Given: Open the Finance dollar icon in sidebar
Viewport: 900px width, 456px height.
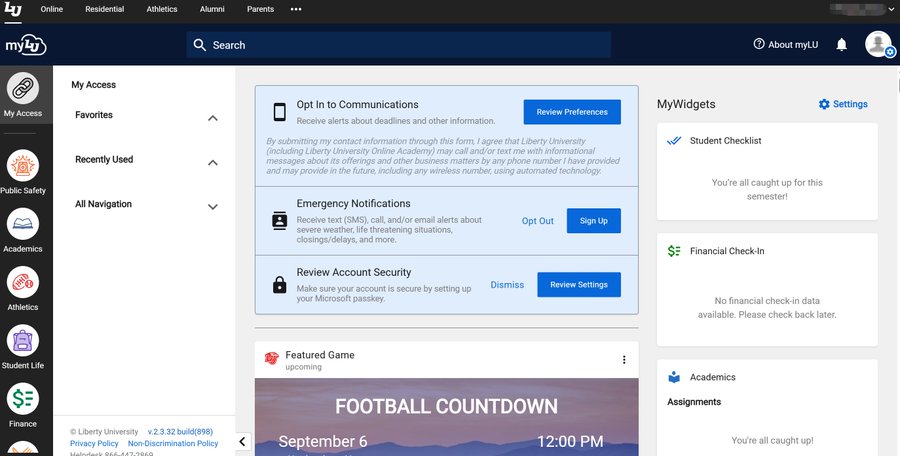Looking at the screenshot, I should [x=23, y=399].
